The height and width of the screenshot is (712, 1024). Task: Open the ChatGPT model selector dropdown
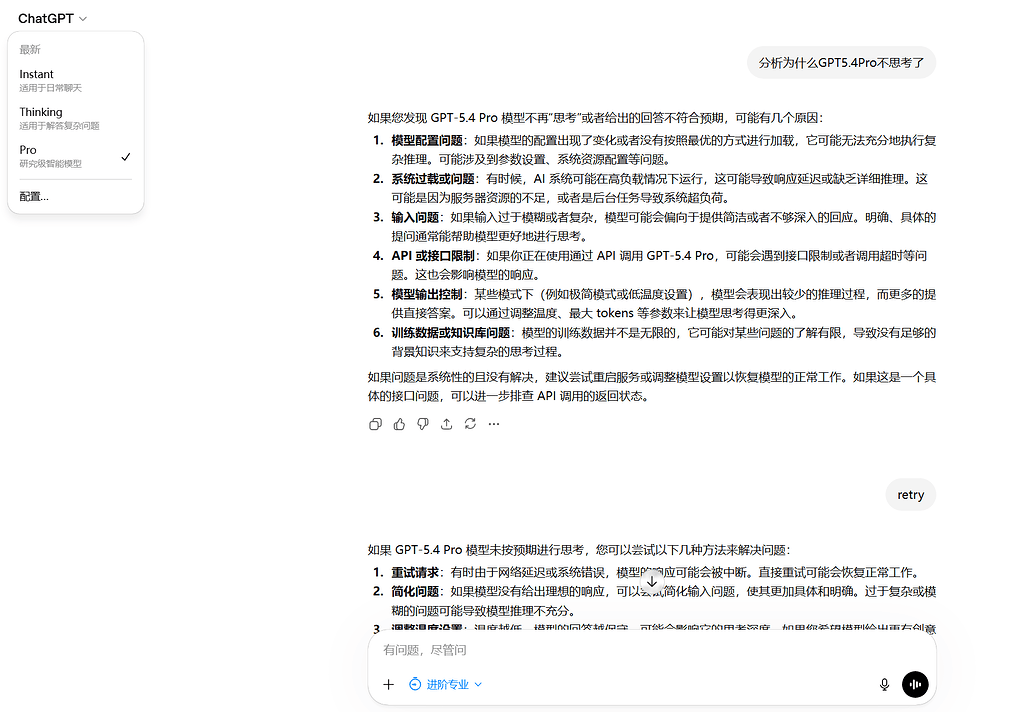[x=52, y=18]
